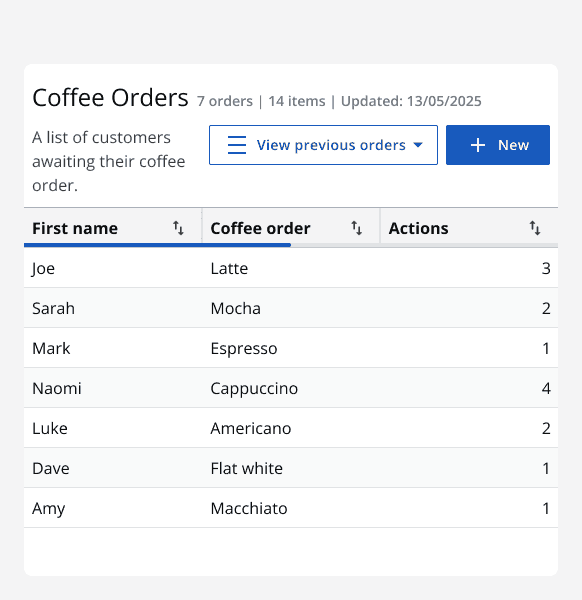Sort by First name column arrows
Image resolution: width=582 pixels, height=600 pixels.
(178, 228)
